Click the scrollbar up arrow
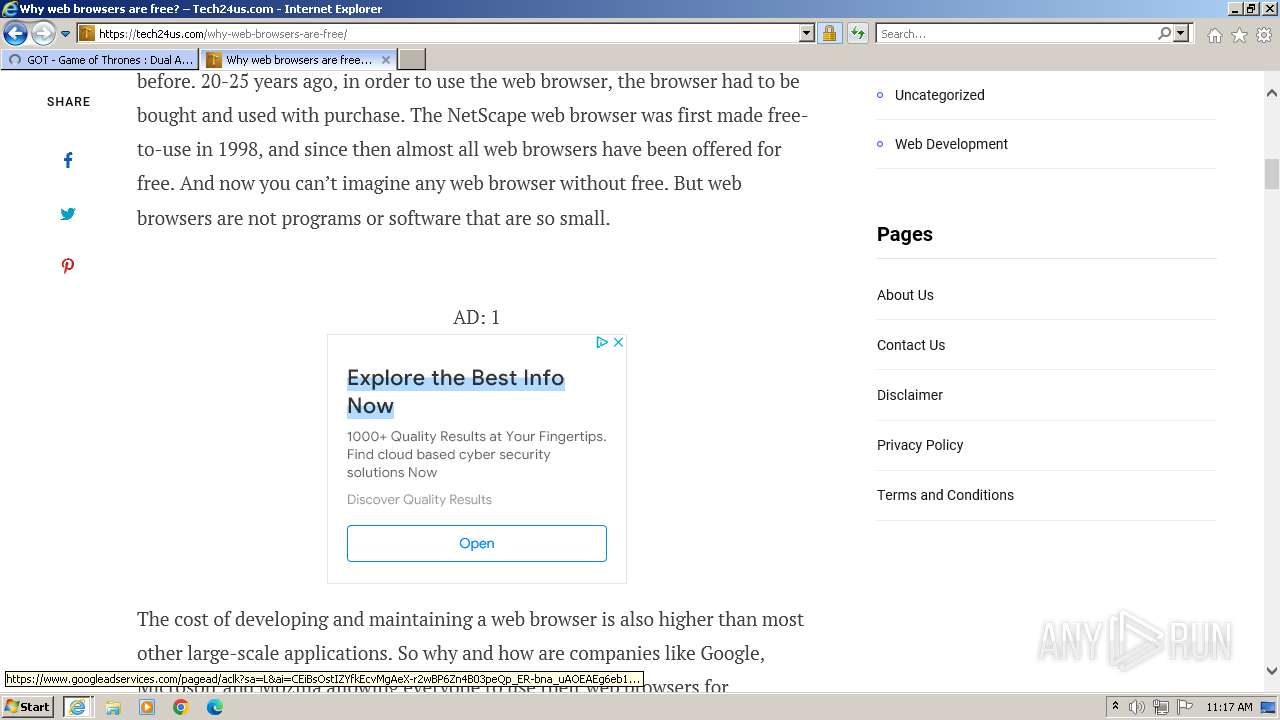This screenshot has height=720, width=1280. point(1272,93)
